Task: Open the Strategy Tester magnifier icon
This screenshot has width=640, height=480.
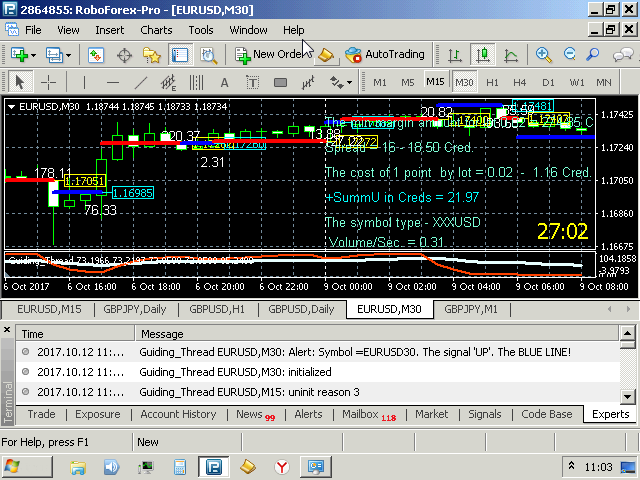Action: click(209, 55)
